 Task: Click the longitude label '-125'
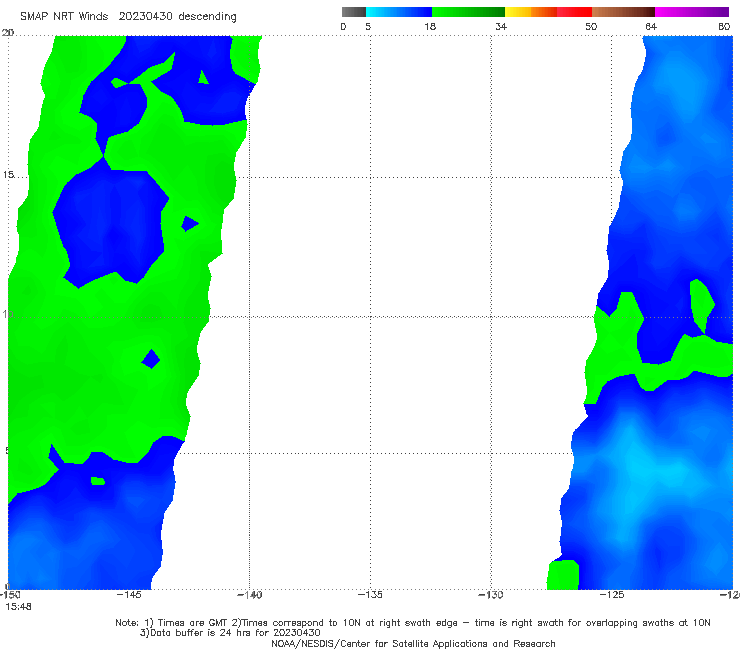pos(612,595)
